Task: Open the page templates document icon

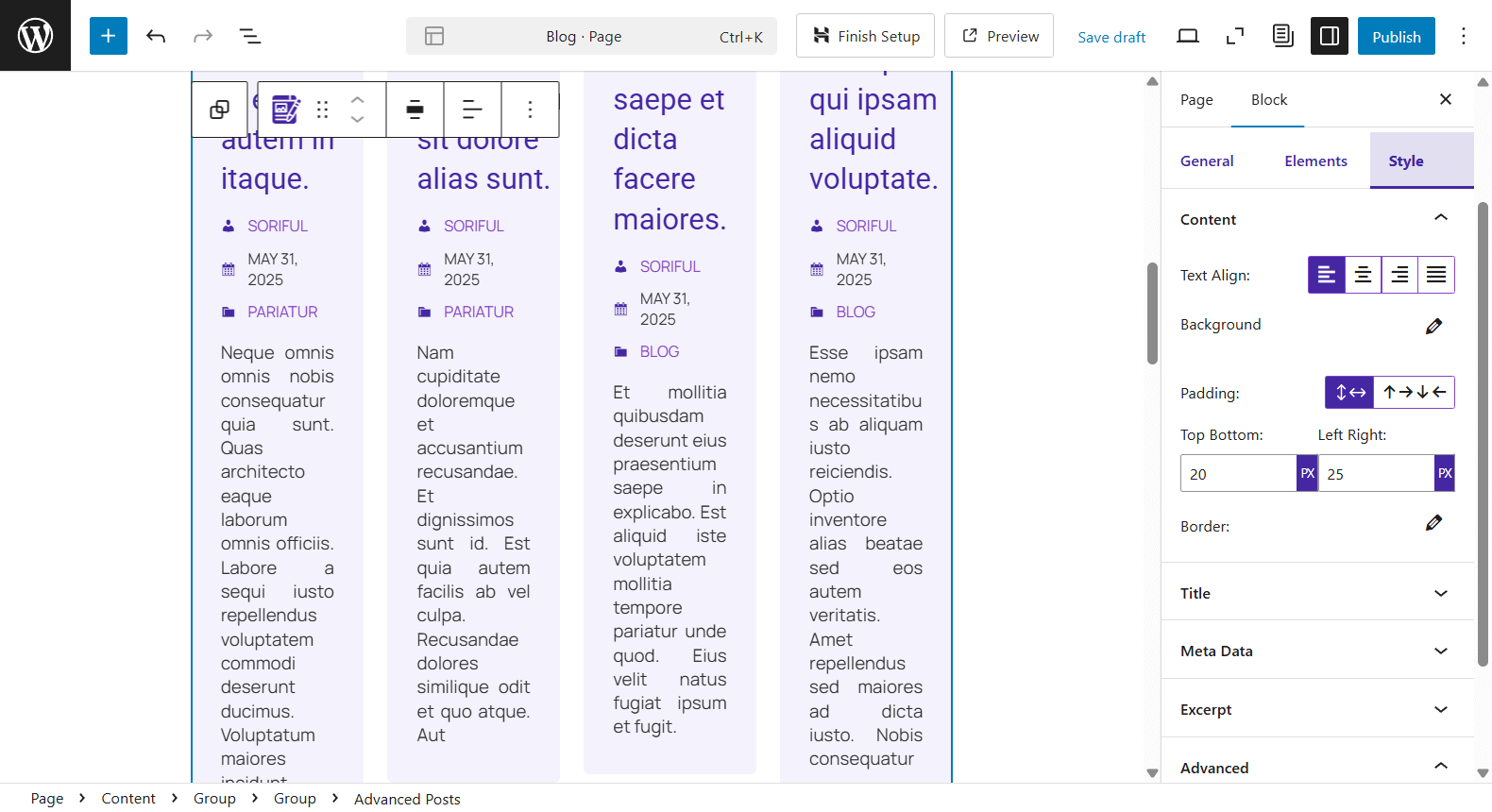Action: 1282,36
